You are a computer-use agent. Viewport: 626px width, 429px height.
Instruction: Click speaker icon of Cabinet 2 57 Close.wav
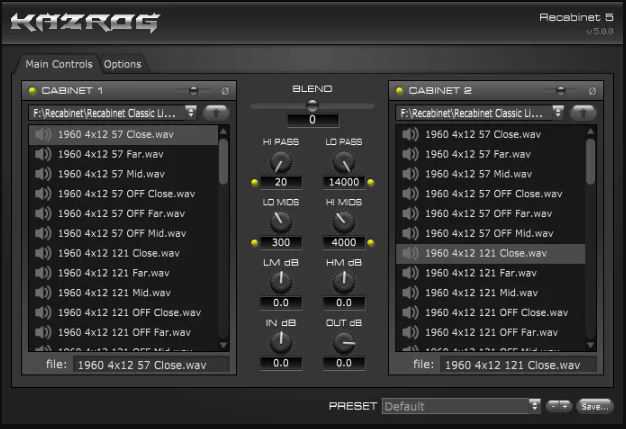point(410,134)
